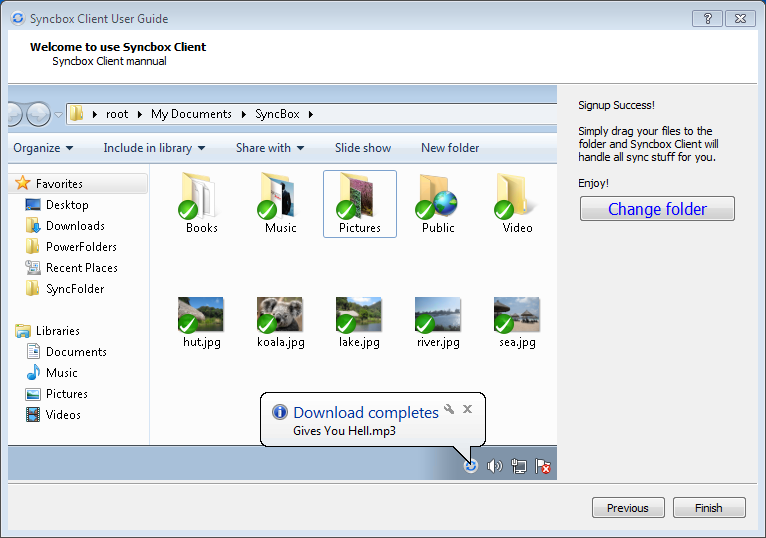Open notification settings wrench icon
Screen dimensions: 766x538
tap(449, 409)
